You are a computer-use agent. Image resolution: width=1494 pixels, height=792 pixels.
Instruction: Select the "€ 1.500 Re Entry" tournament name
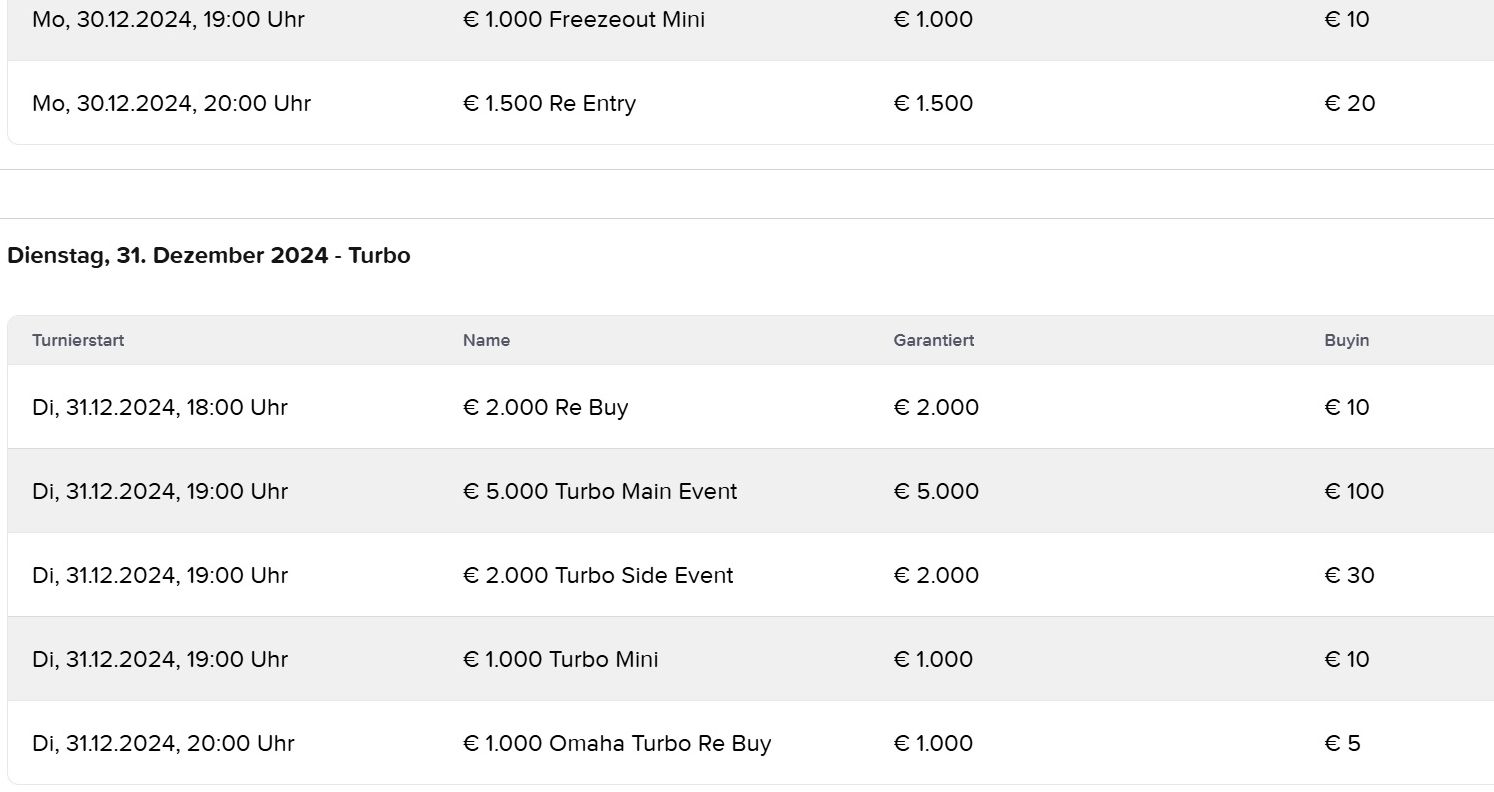point(549,103)
